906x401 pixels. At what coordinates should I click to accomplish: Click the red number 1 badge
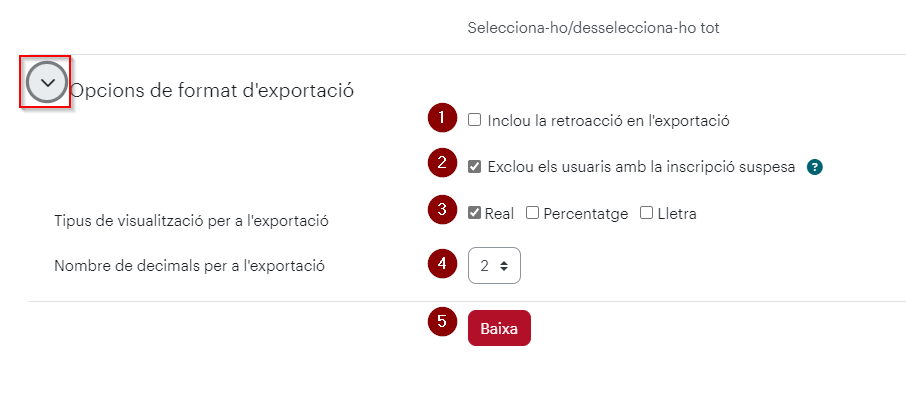point(442,118)
